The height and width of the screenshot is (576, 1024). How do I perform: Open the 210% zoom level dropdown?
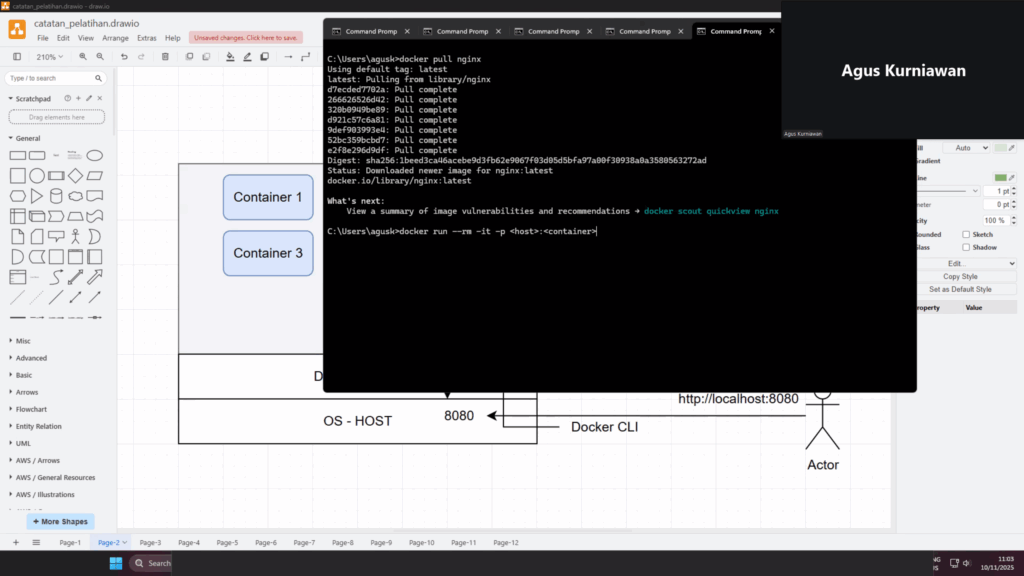[x=49, y=57]
